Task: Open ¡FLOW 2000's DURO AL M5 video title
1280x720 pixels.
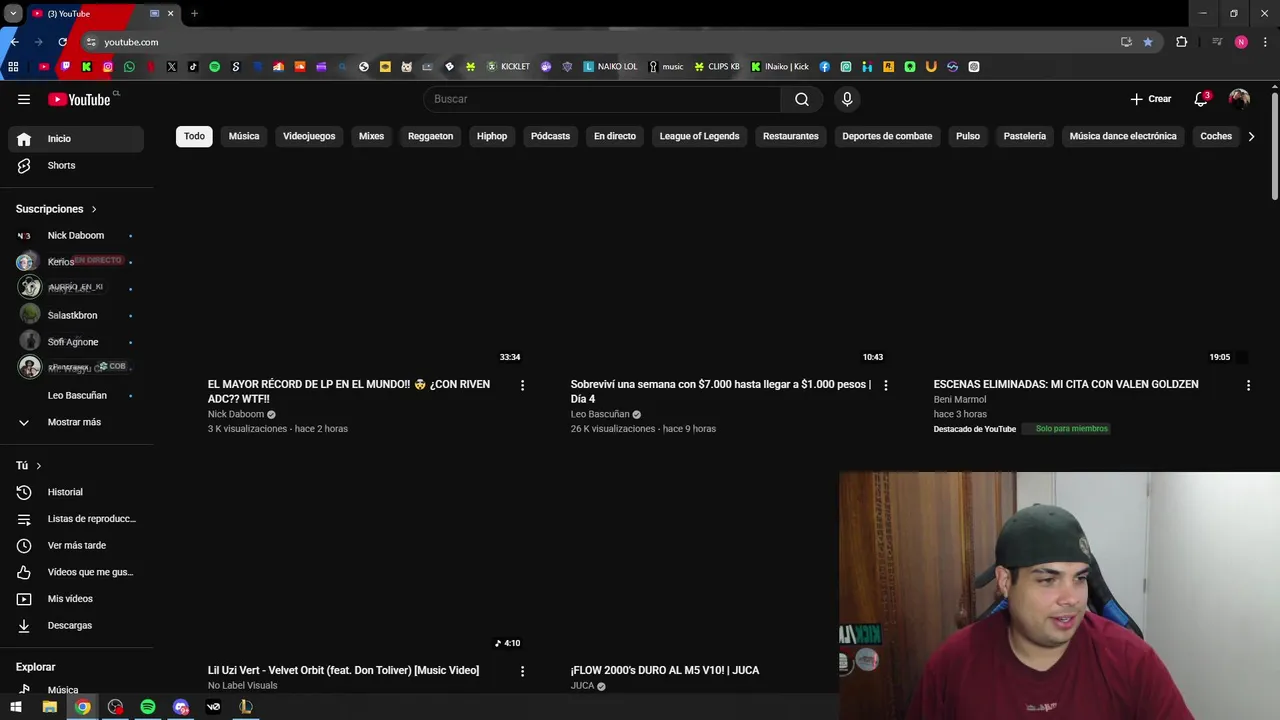Action: (x=665, y=671)
